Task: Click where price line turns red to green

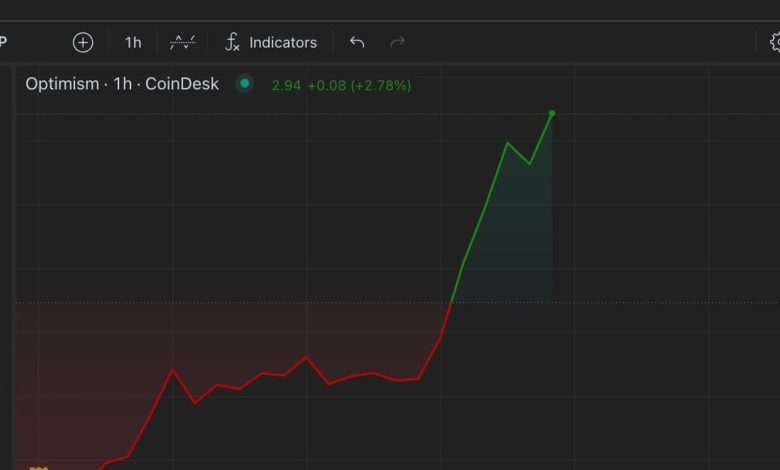Action: pyautogui.click(x=451, y=302)
